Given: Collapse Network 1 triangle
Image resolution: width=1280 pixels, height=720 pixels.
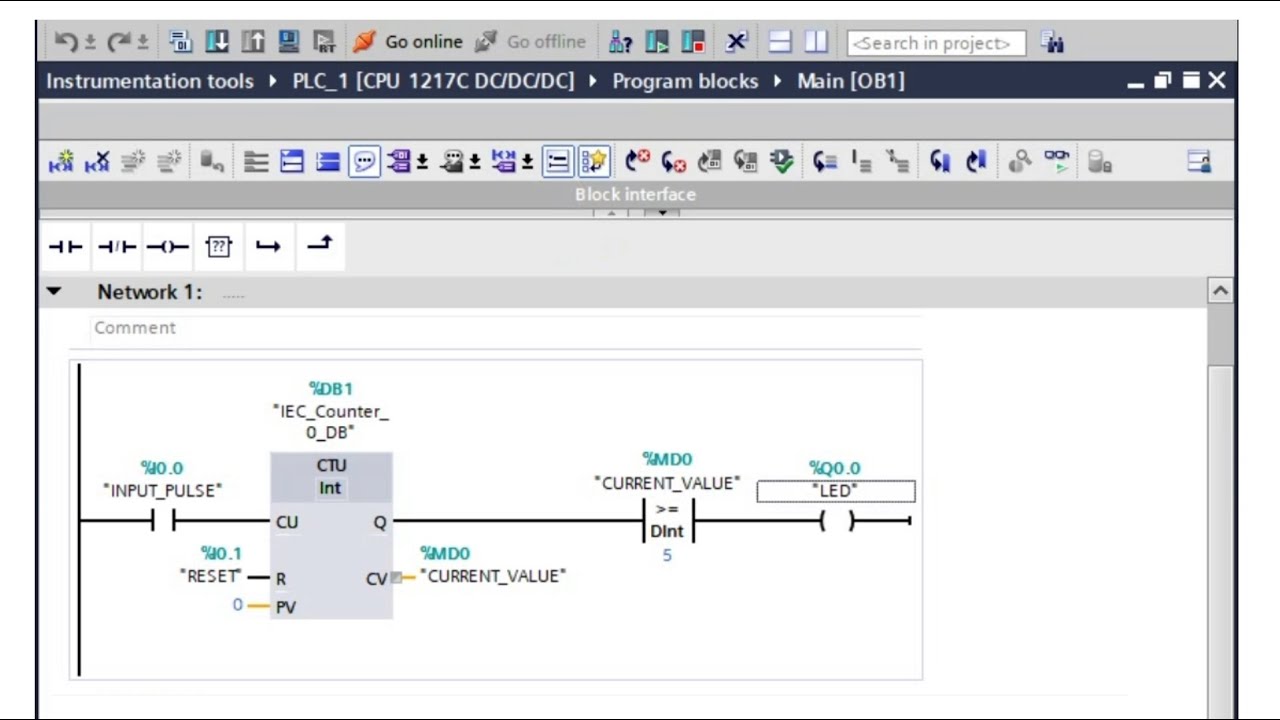Looking at the screenshot, I should click(x=54, y=292).
